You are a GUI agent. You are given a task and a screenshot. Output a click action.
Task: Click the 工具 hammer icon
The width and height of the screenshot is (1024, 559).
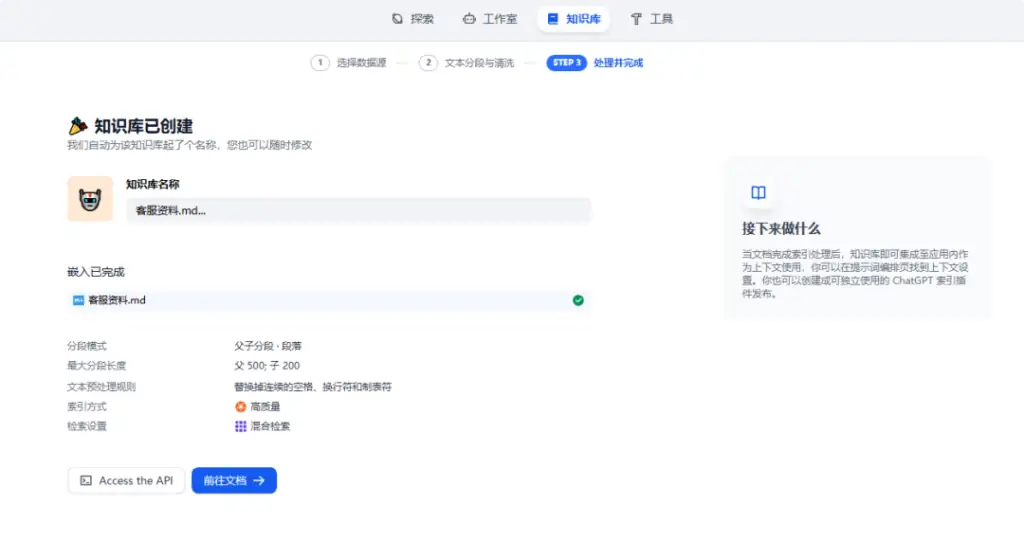(636, 19)
